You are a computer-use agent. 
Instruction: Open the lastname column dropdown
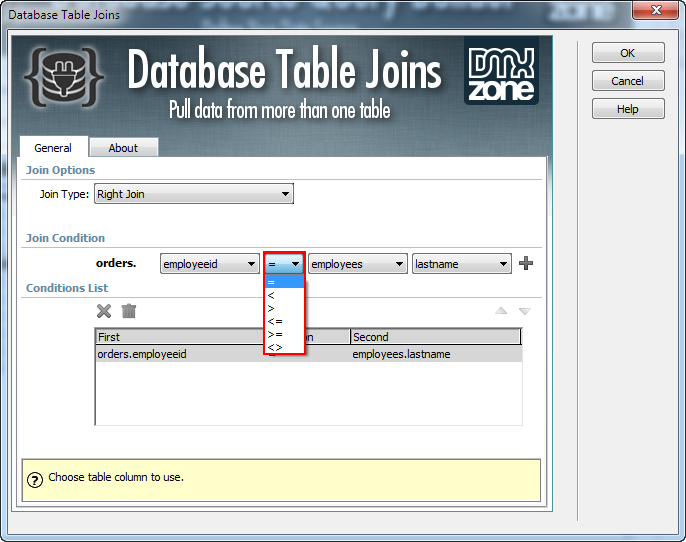(x=462, y=264)
